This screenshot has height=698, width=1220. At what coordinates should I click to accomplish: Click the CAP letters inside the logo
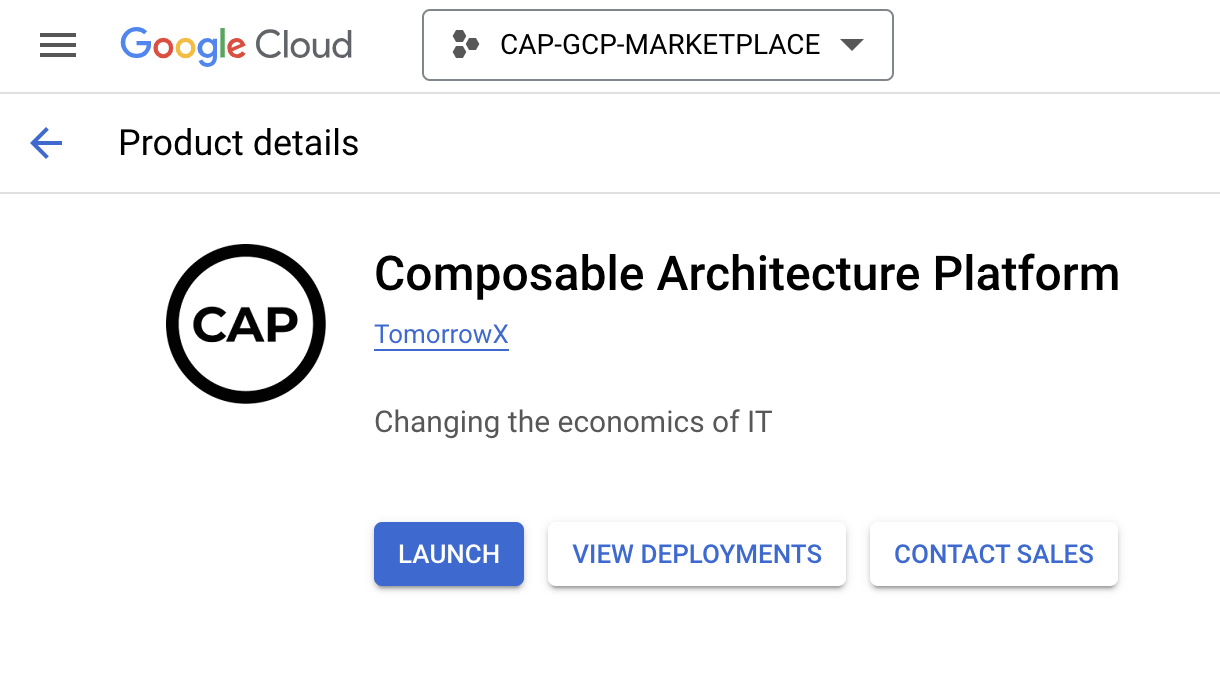point(246,325)
